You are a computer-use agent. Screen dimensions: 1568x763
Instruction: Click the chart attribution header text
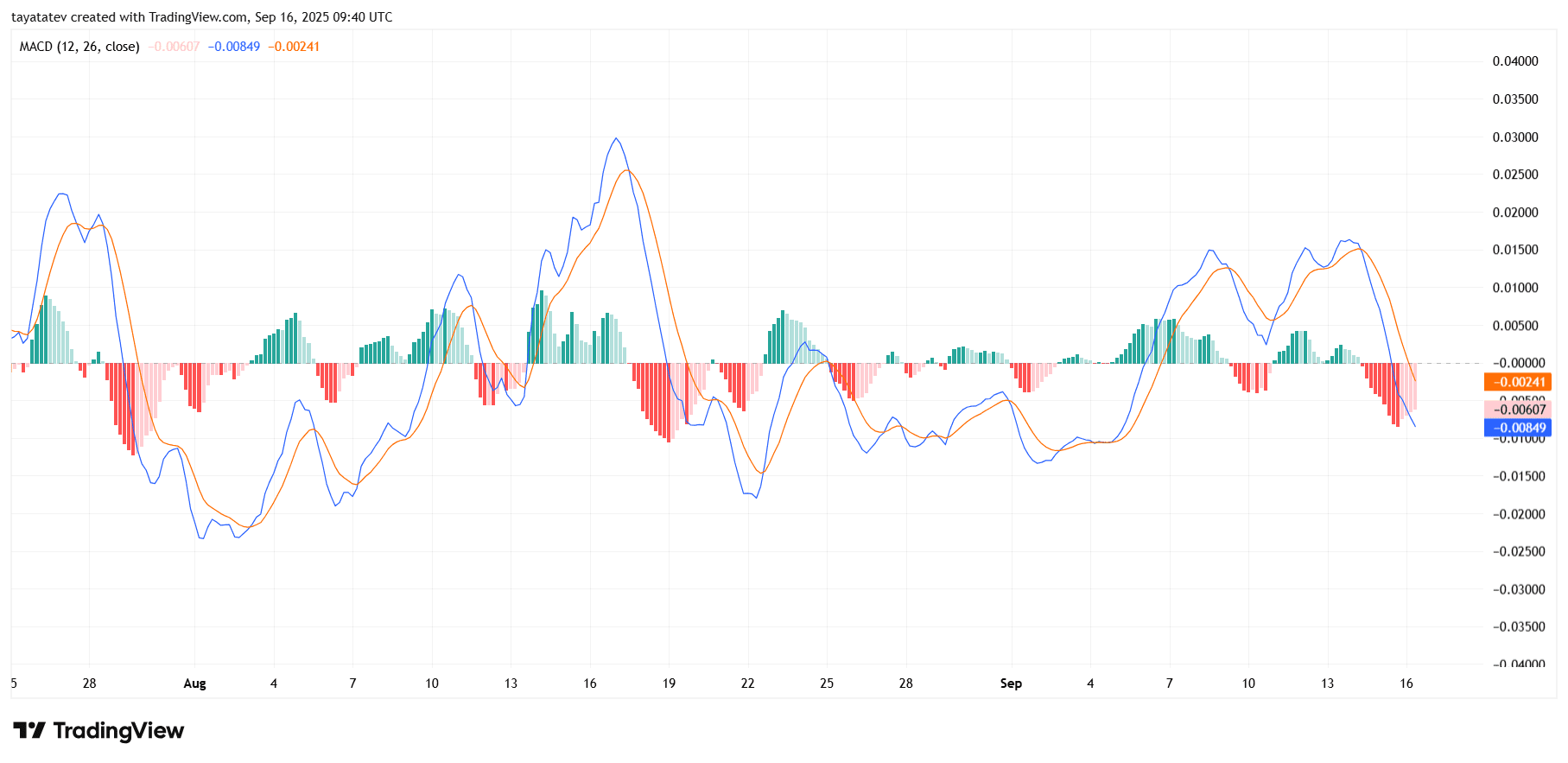coord(202,17)
